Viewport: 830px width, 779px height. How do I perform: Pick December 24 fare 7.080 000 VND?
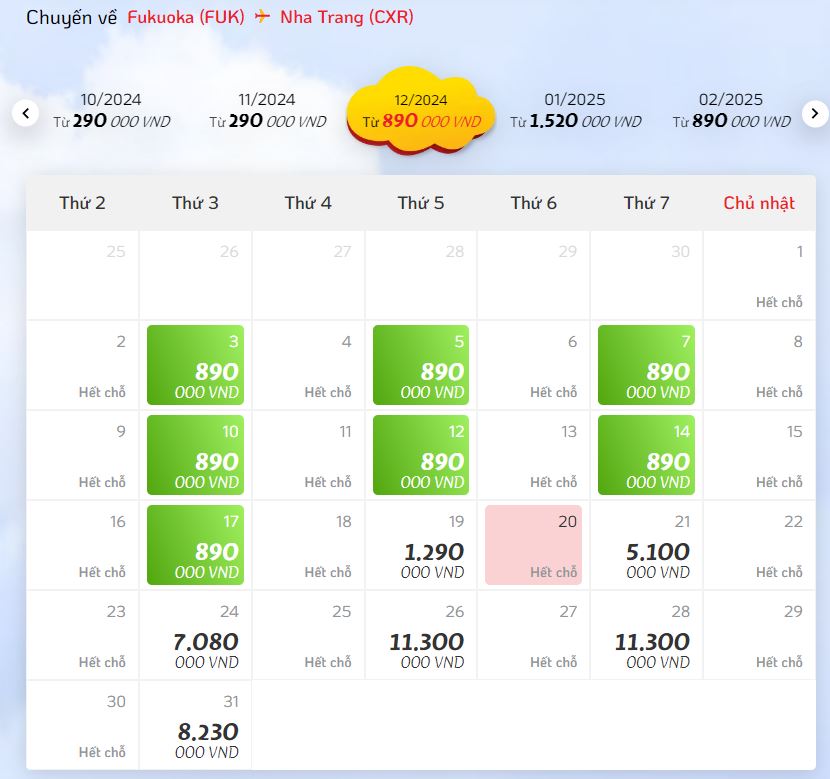[x=195, y=635]
